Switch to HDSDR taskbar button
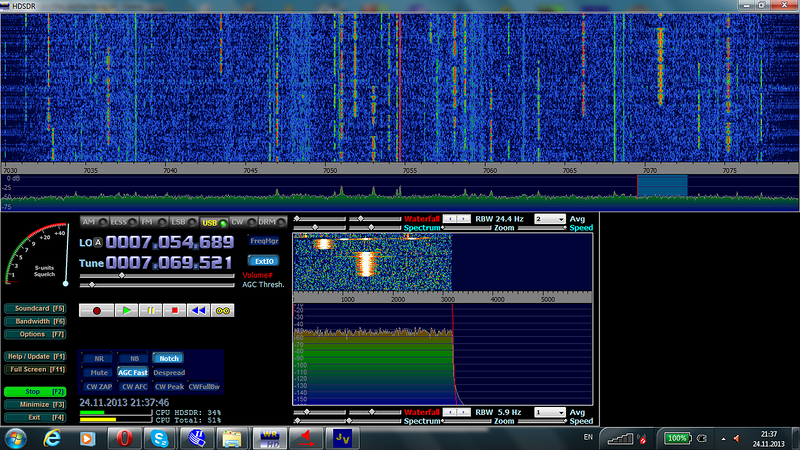 tap(270, 438)
